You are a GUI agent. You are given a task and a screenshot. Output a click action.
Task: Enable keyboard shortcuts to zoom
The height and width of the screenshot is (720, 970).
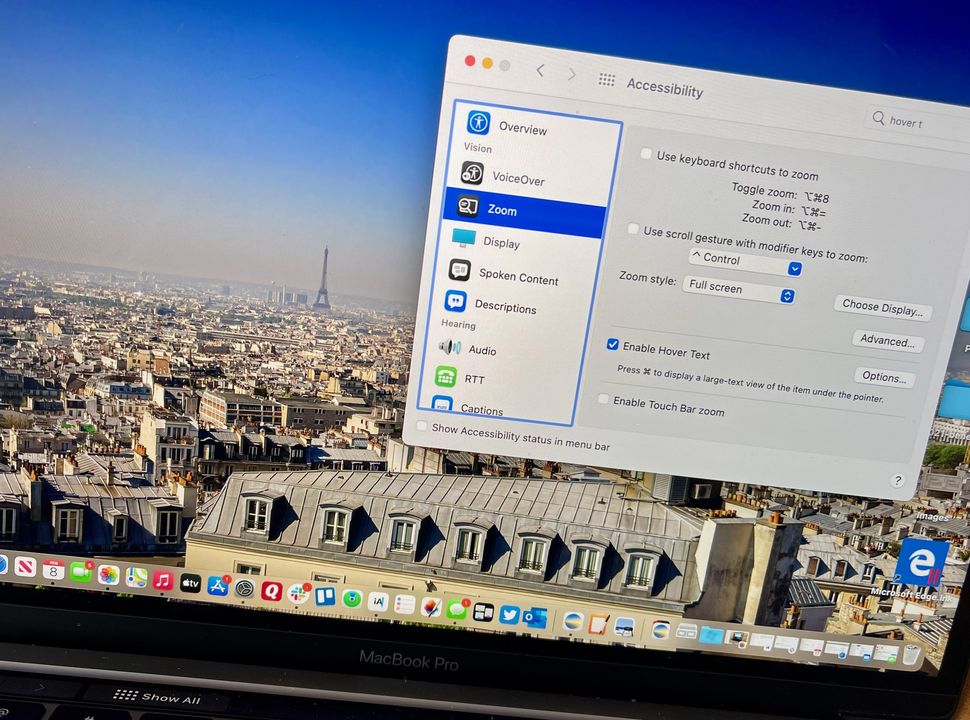click(646, 155)
